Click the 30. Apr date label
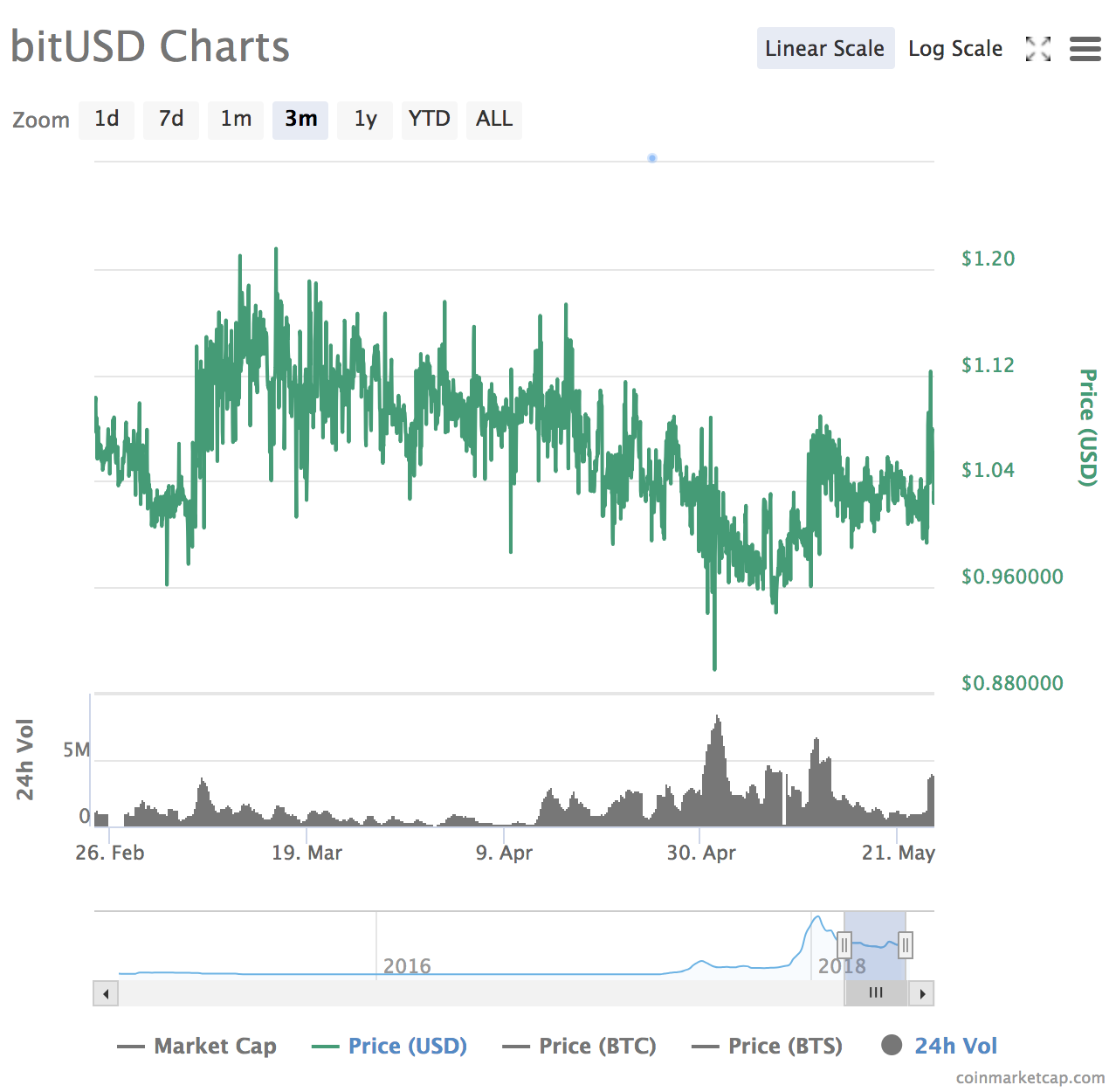The image size is (1116, 1092). 701,853
